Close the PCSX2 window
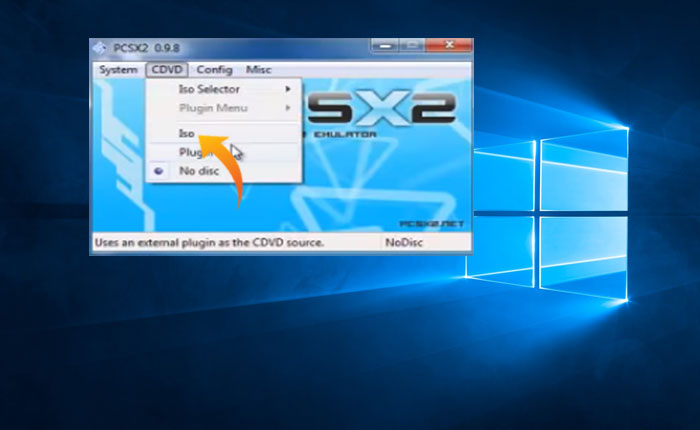This screenshot has width=700, height=430. pos(449,46)
